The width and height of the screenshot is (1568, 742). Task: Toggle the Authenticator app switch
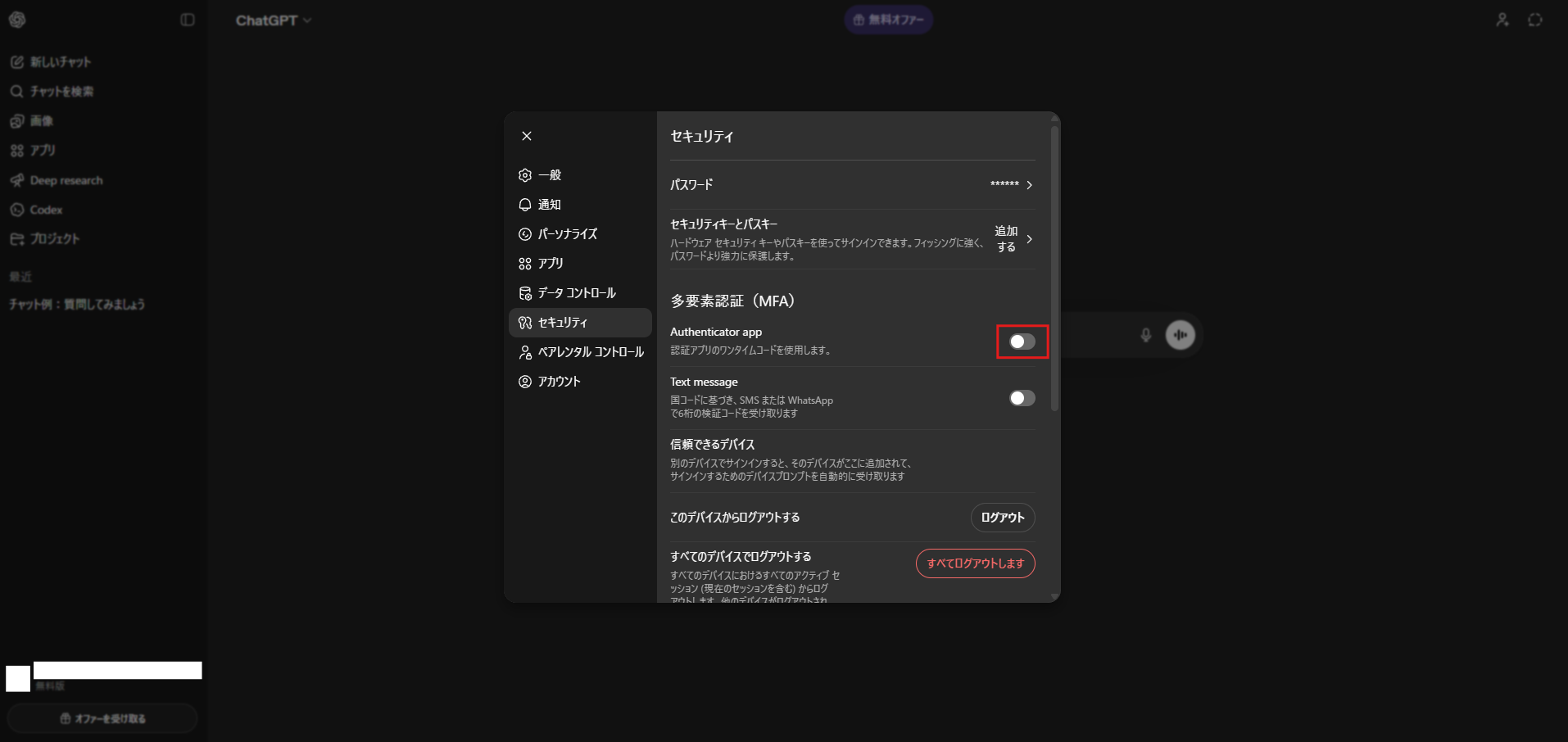click(x=1022, y=342)
